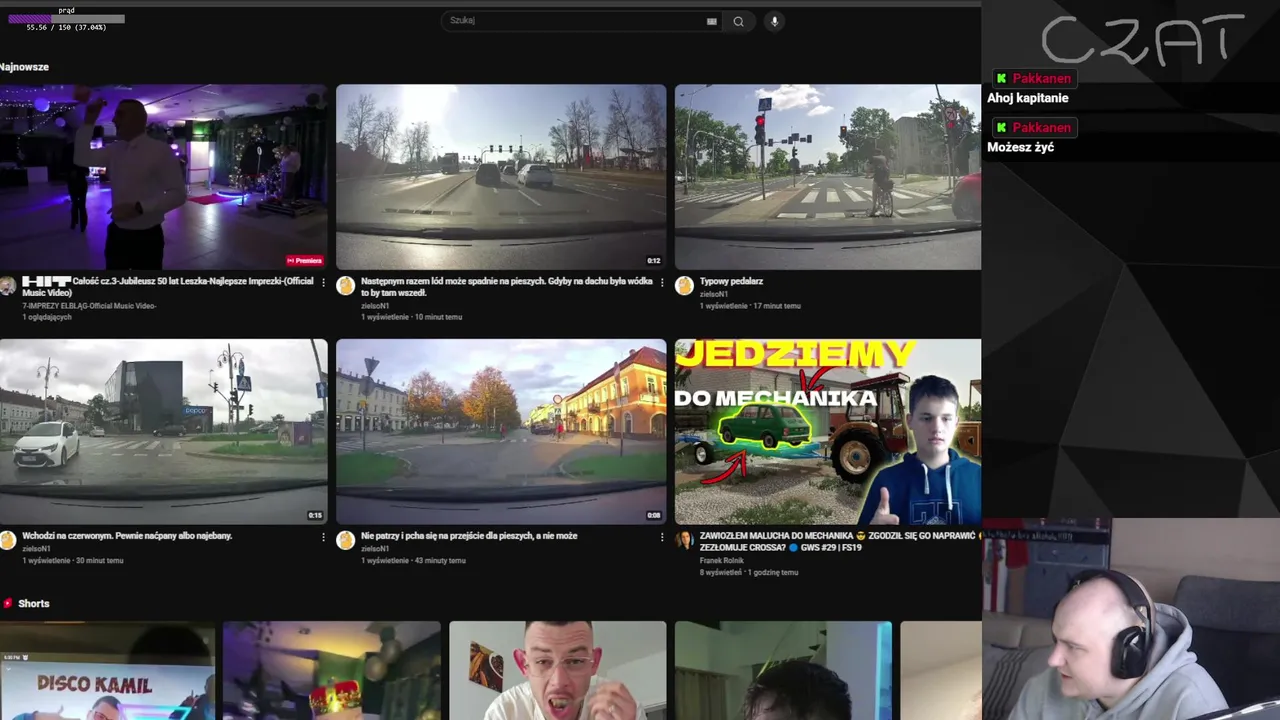Open options menu for Jubileusz 50 lat Leszka video
This screenshot has width=1280, height=720.
pos(323,283)
